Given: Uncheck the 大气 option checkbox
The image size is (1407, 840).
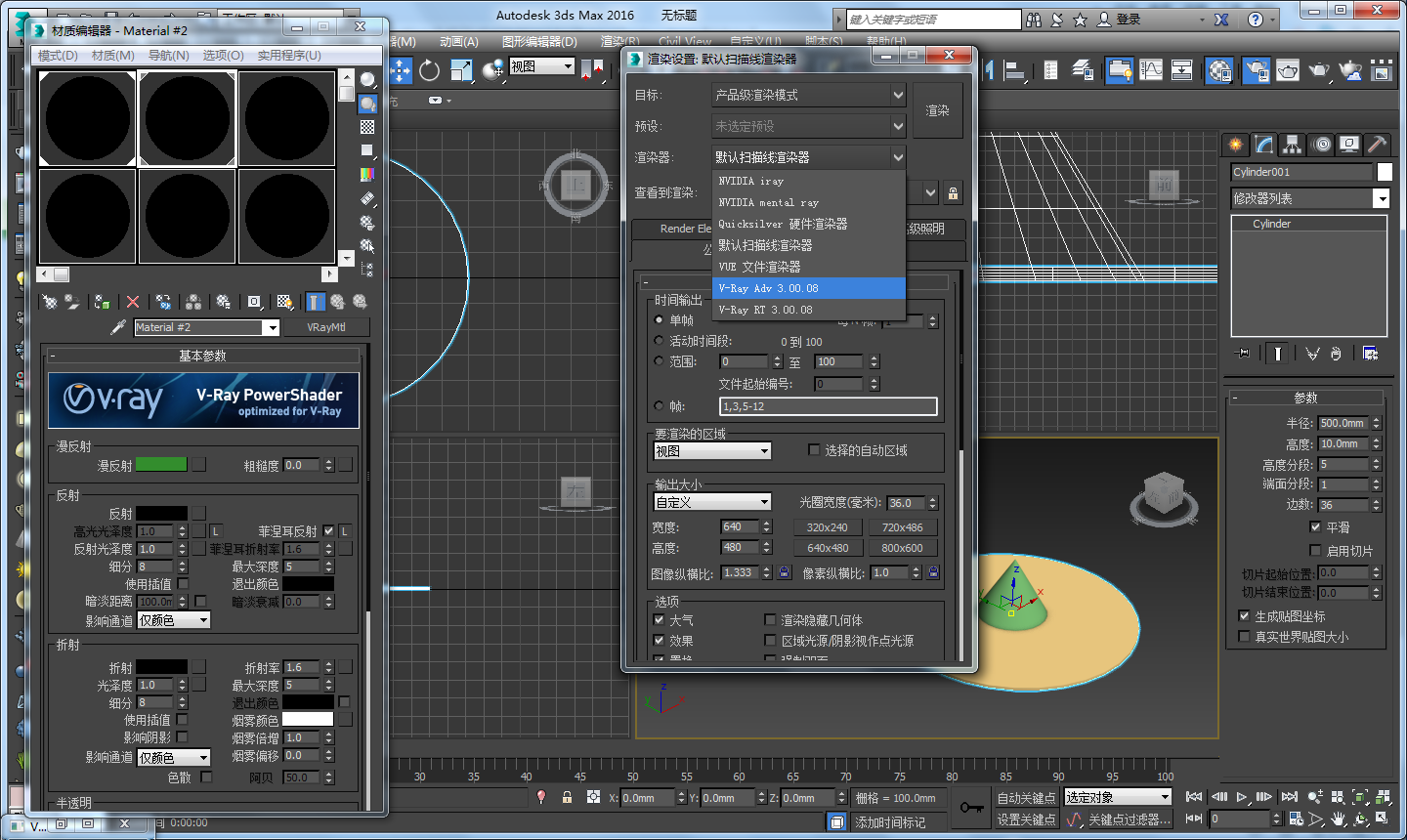Looking at the screenshot, I should (660, 620).
